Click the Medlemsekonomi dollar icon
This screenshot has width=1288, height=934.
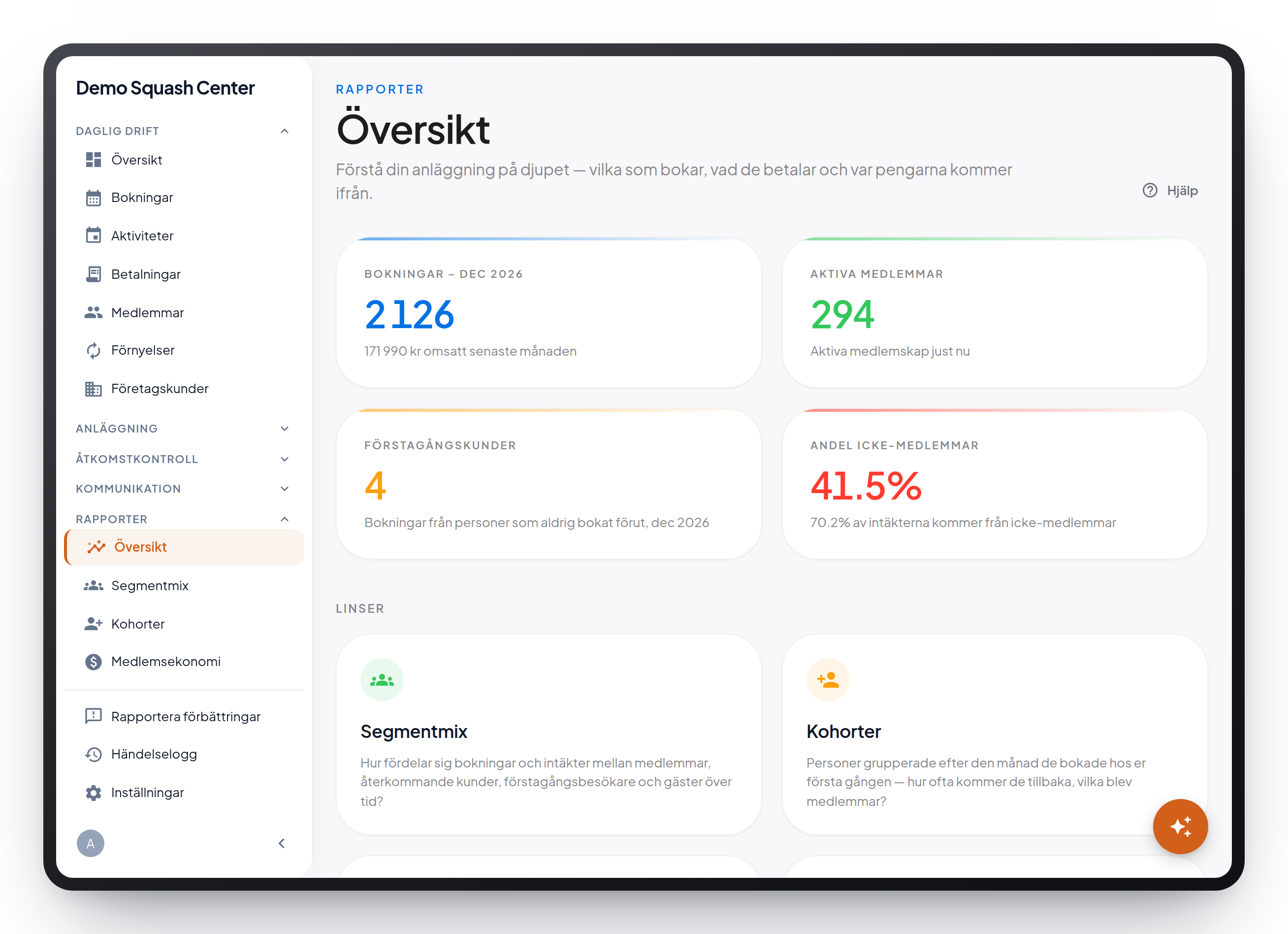point(93,662)
